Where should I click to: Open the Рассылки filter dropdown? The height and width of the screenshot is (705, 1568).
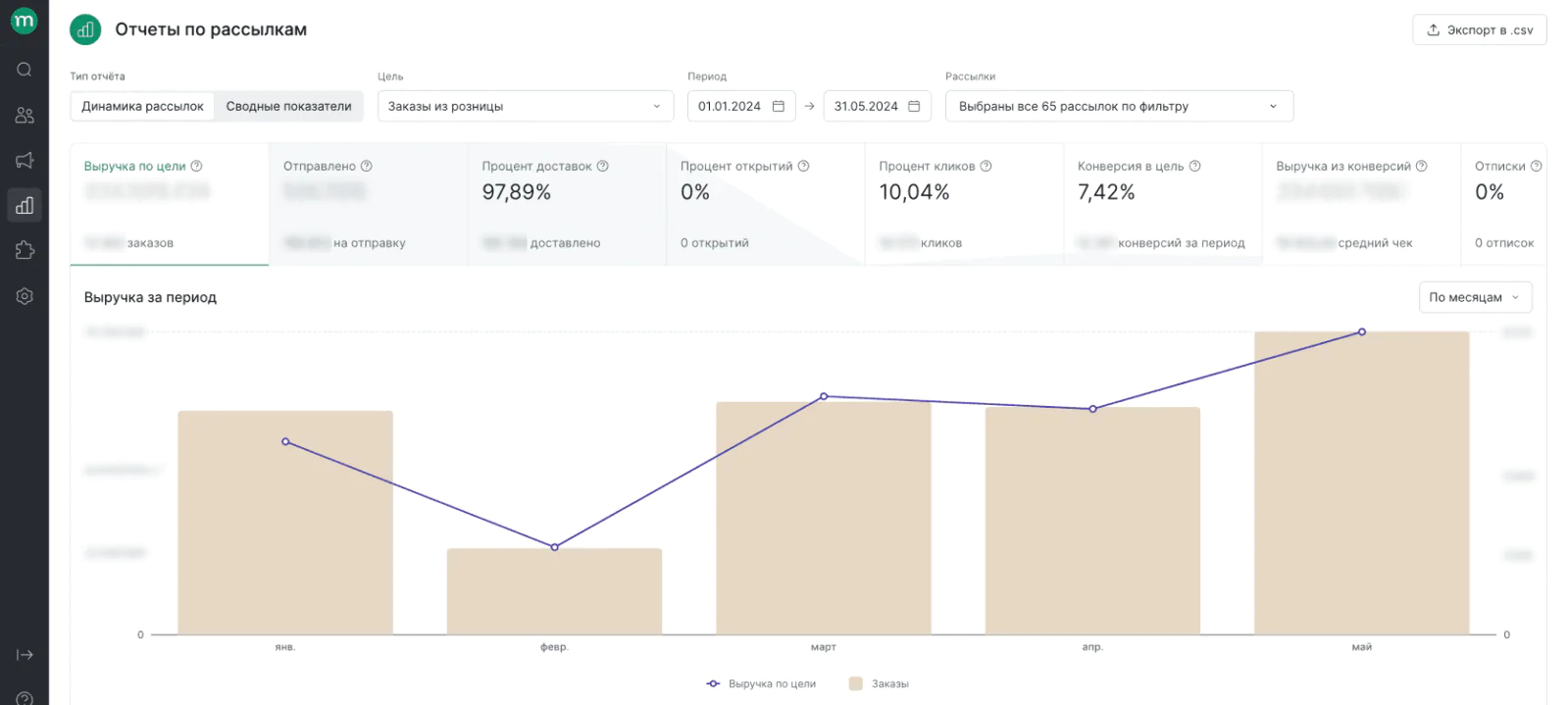coord(1119,106)
